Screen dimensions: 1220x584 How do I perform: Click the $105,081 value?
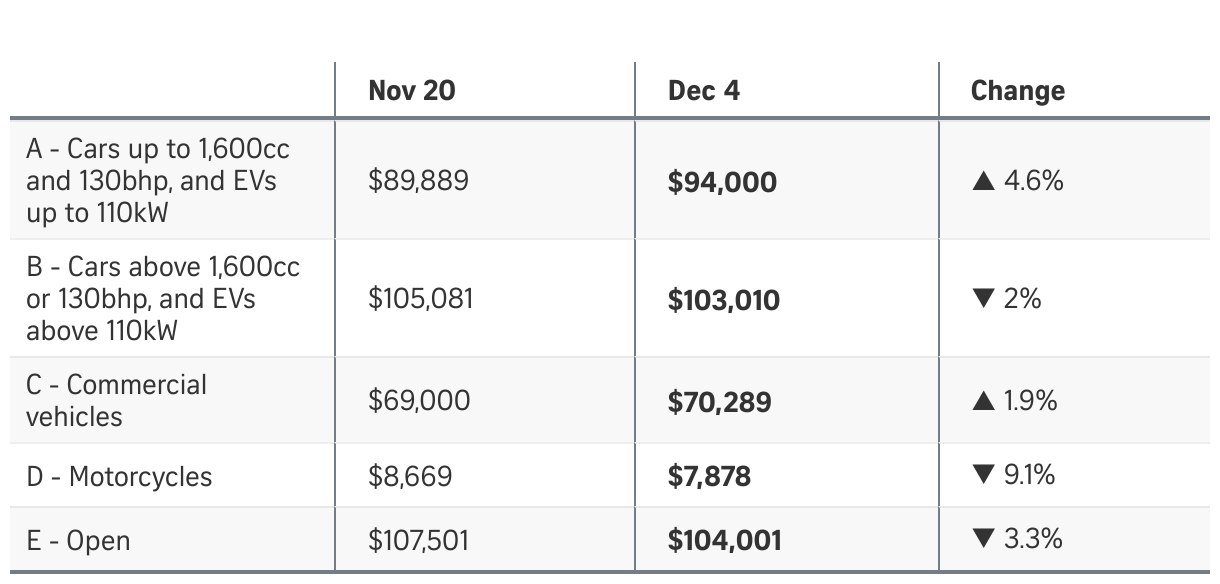click(420, 299)
